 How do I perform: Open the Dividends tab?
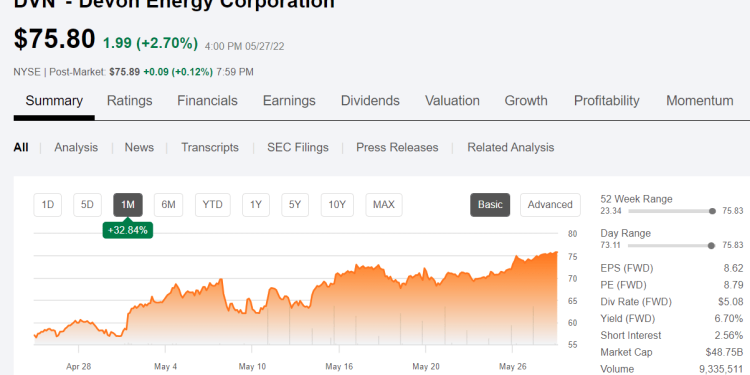pyautogui.click(x=370, y=101)
